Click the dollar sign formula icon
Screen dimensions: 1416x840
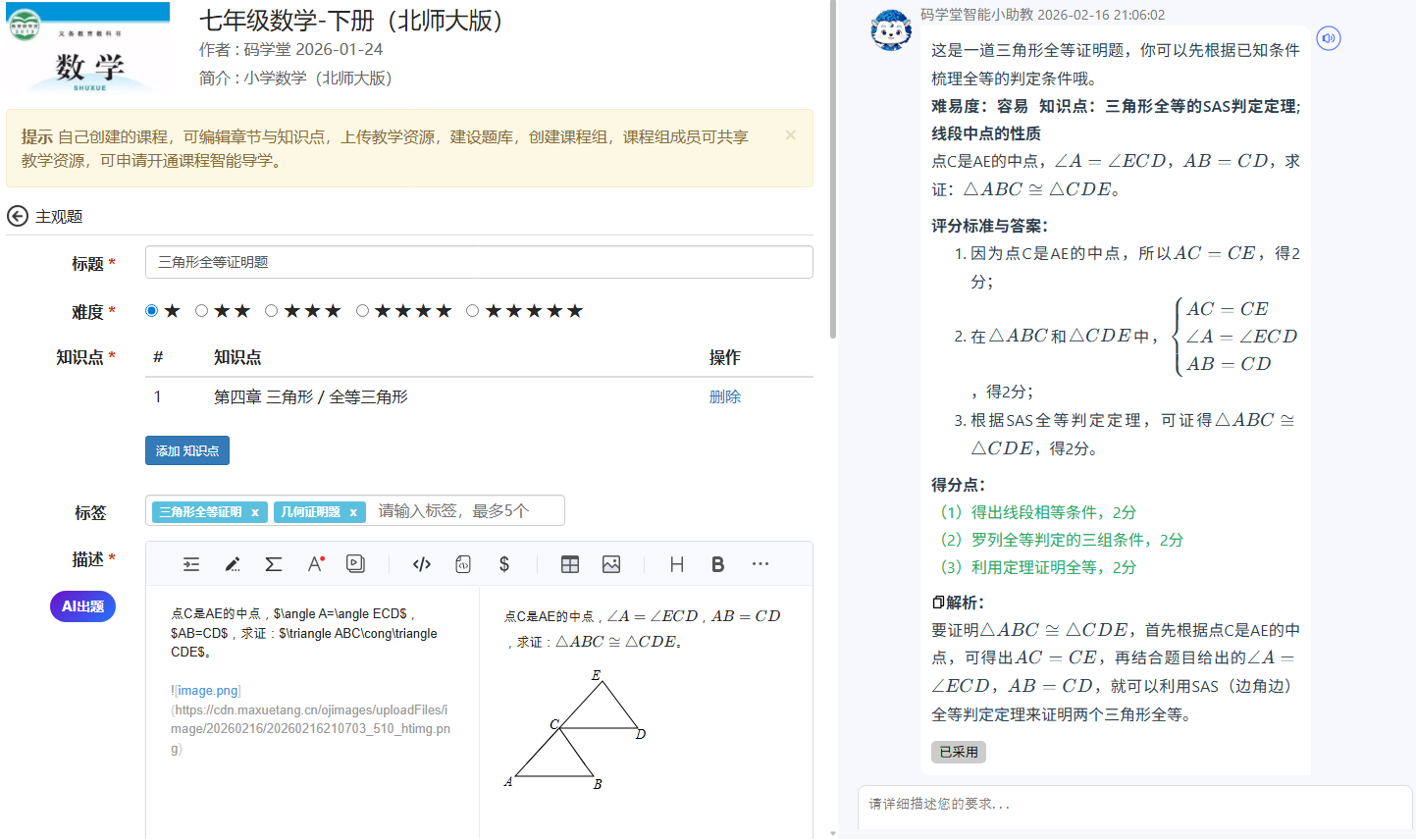pos(504,564)
